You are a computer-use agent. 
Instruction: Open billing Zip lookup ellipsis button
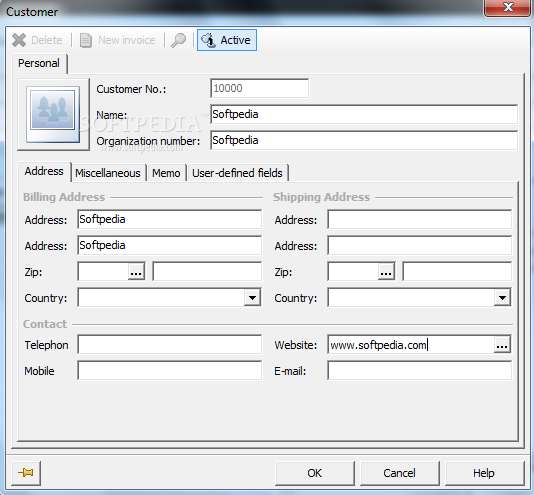click(136, 272)
